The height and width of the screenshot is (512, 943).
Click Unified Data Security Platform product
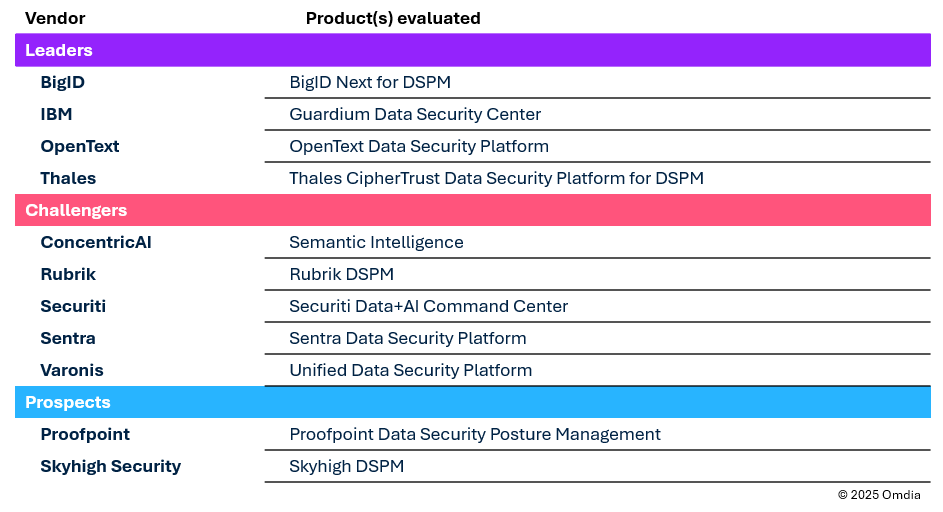410,370
